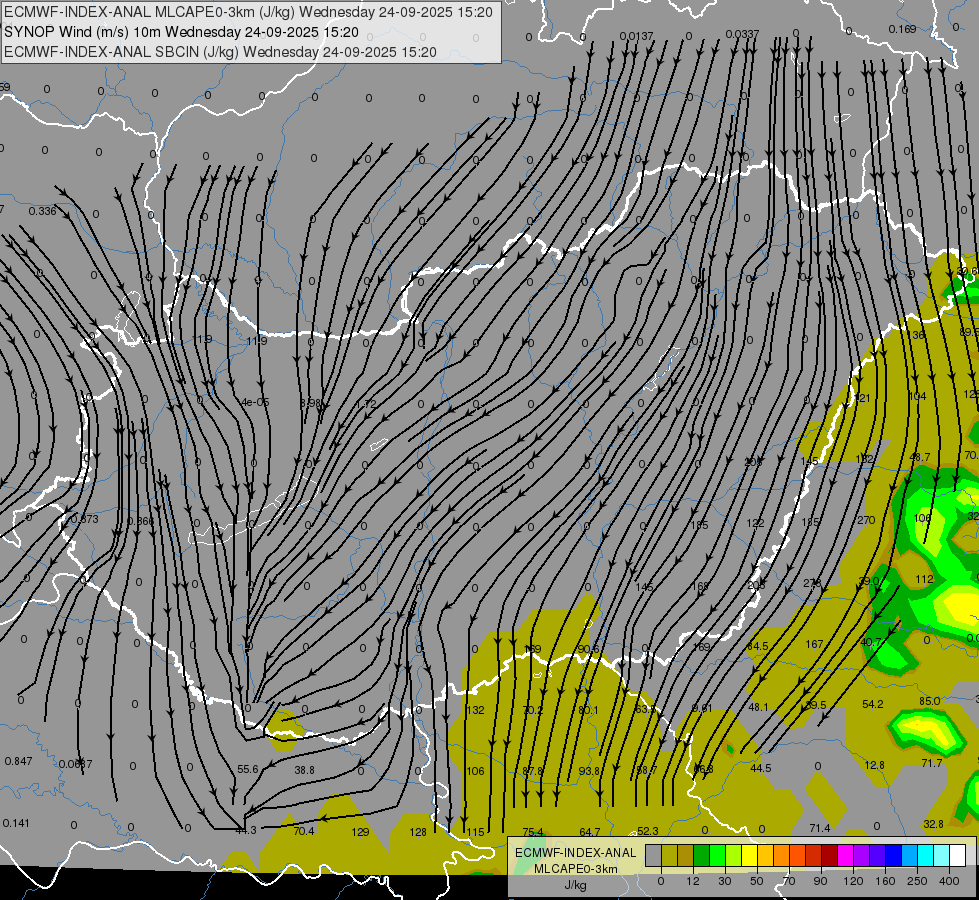Click the legend scale value 400

pyautogui.click(x=949, y=881)
